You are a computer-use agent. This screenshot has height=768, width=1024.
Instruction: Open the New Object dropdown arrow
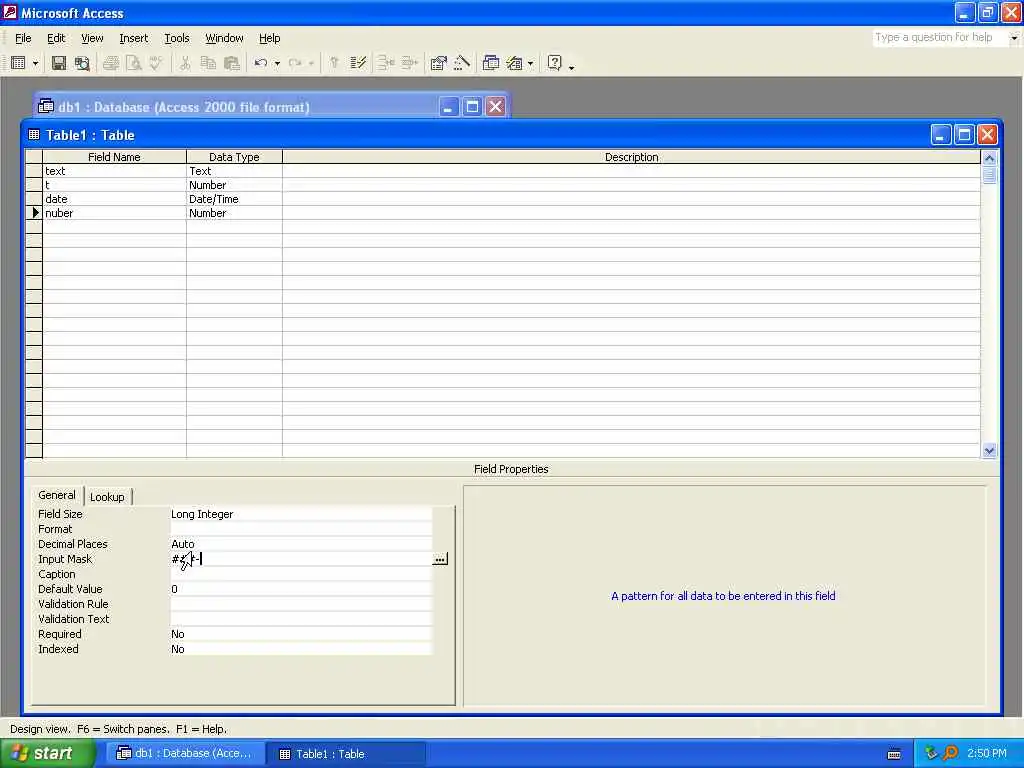point(530,63)
